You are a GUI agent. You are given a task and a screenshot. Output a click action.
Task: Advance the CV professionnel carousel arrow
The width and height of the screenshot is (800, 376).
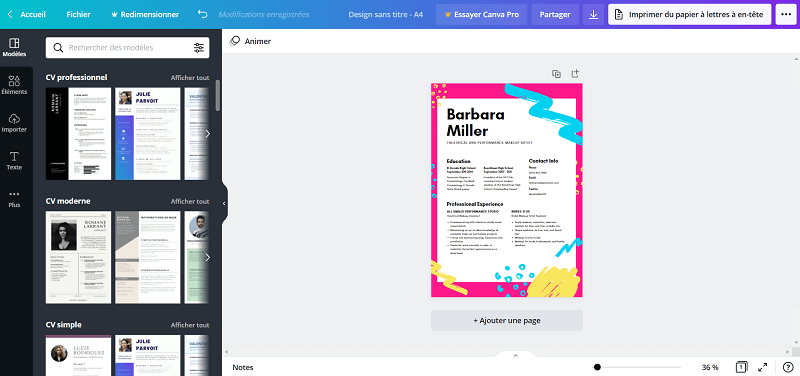[x=207, y=134]
